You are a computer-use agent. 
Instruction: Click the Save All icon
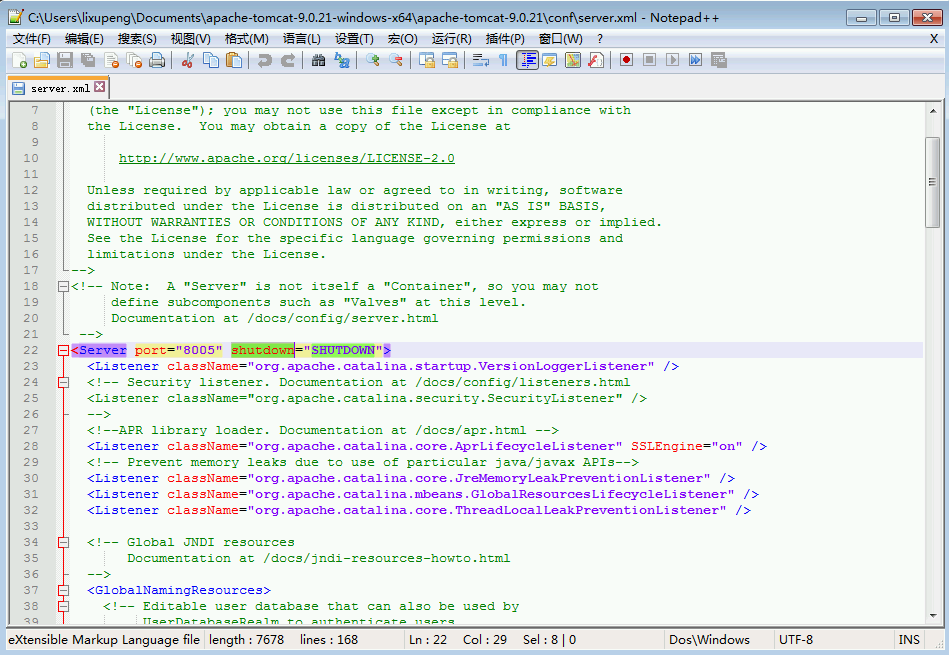point(88,60)
